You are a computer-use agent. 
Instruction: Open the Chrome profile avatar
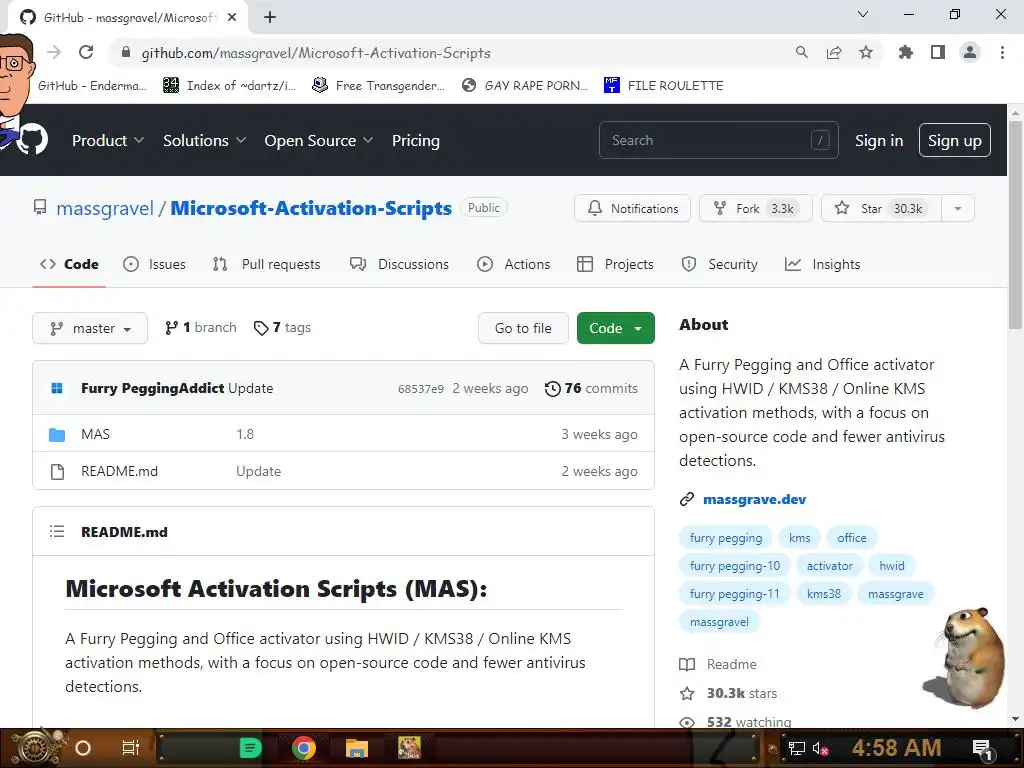(970, 52)
